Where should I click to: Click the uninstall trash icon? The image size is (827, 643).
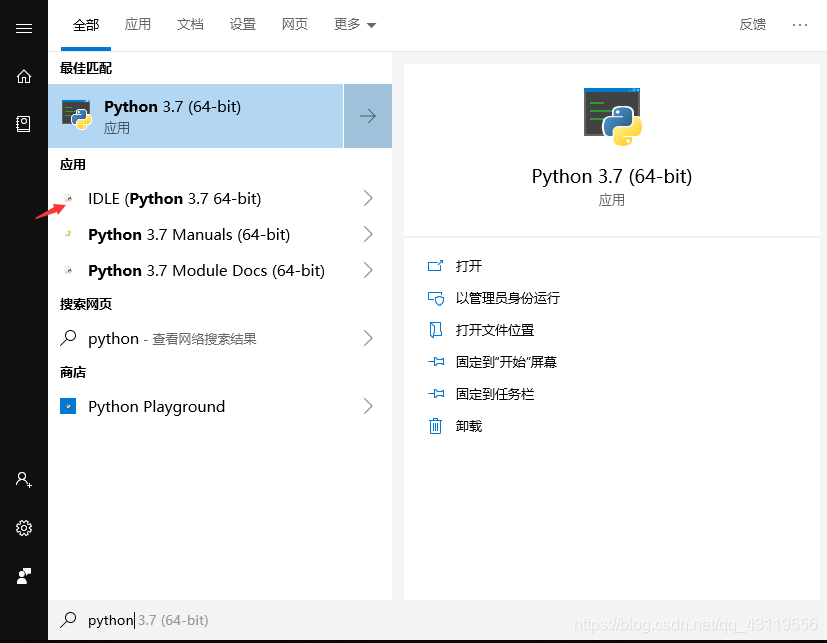coord(435,426)
